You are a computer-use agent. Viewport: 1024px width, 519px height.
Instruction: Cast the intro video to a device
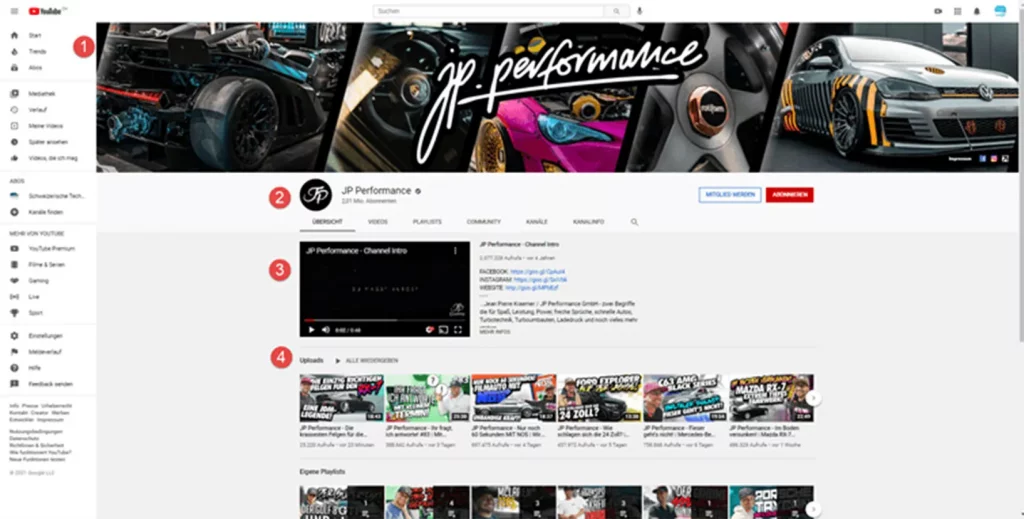pos(443,330)
